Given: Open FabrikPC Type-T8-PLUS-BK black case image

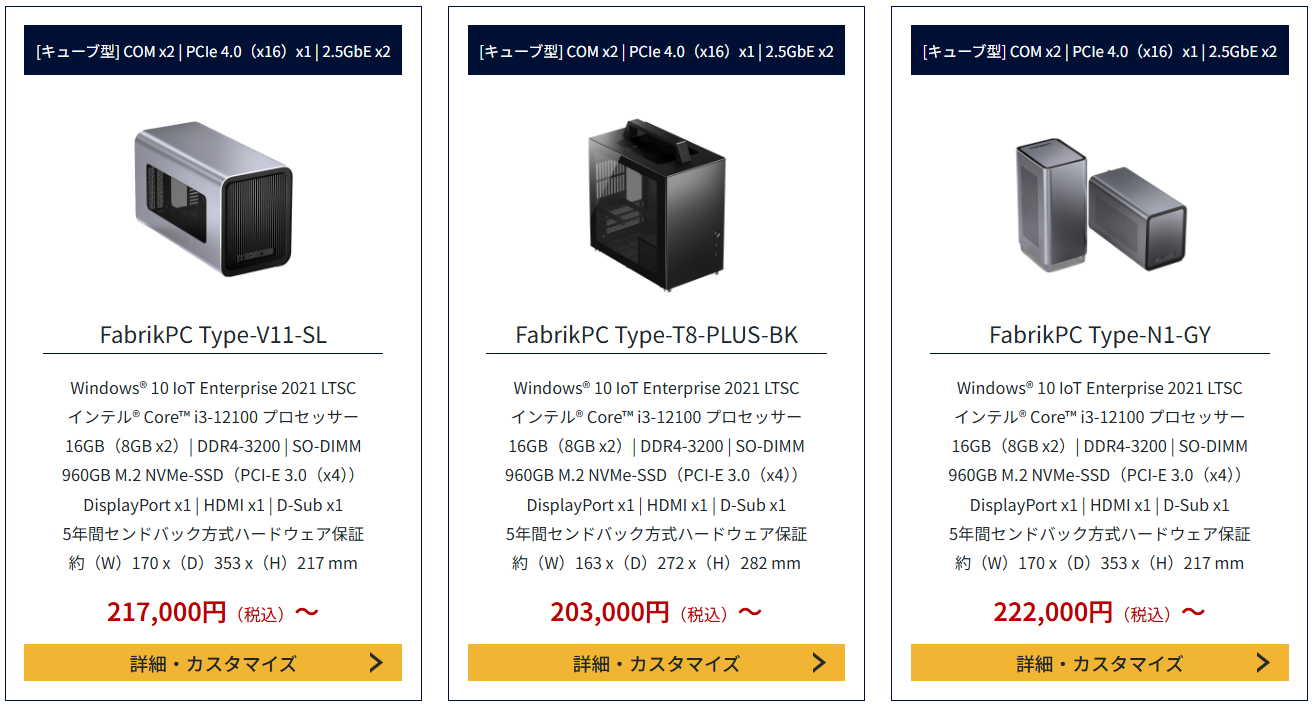Looking at the screenshot, I should pos(656,205).
